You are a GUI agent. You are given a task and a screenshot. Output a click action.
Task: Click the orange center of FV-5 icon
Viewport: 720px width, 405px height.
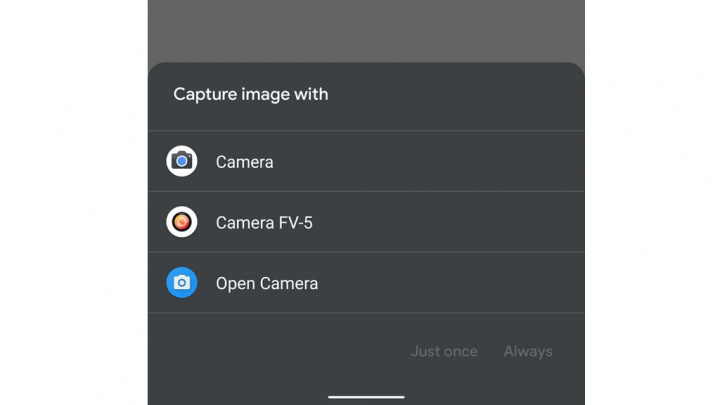[182, 222]
